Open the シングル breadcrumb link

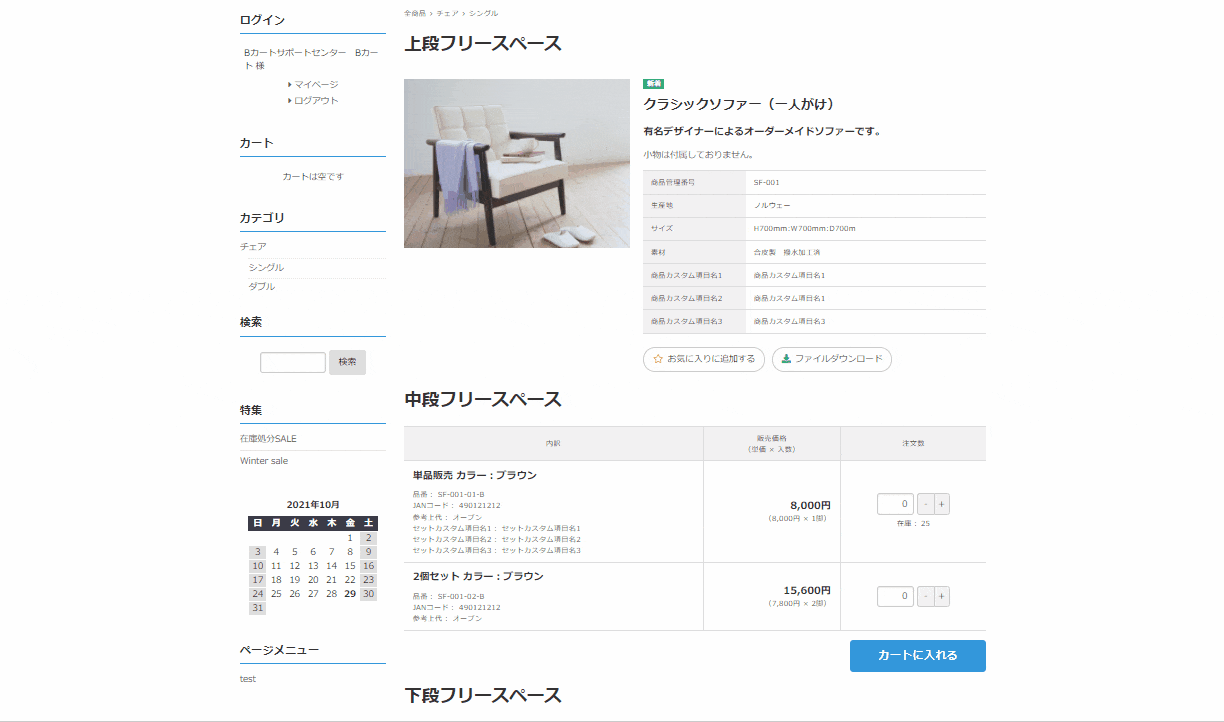coord(483,13)
